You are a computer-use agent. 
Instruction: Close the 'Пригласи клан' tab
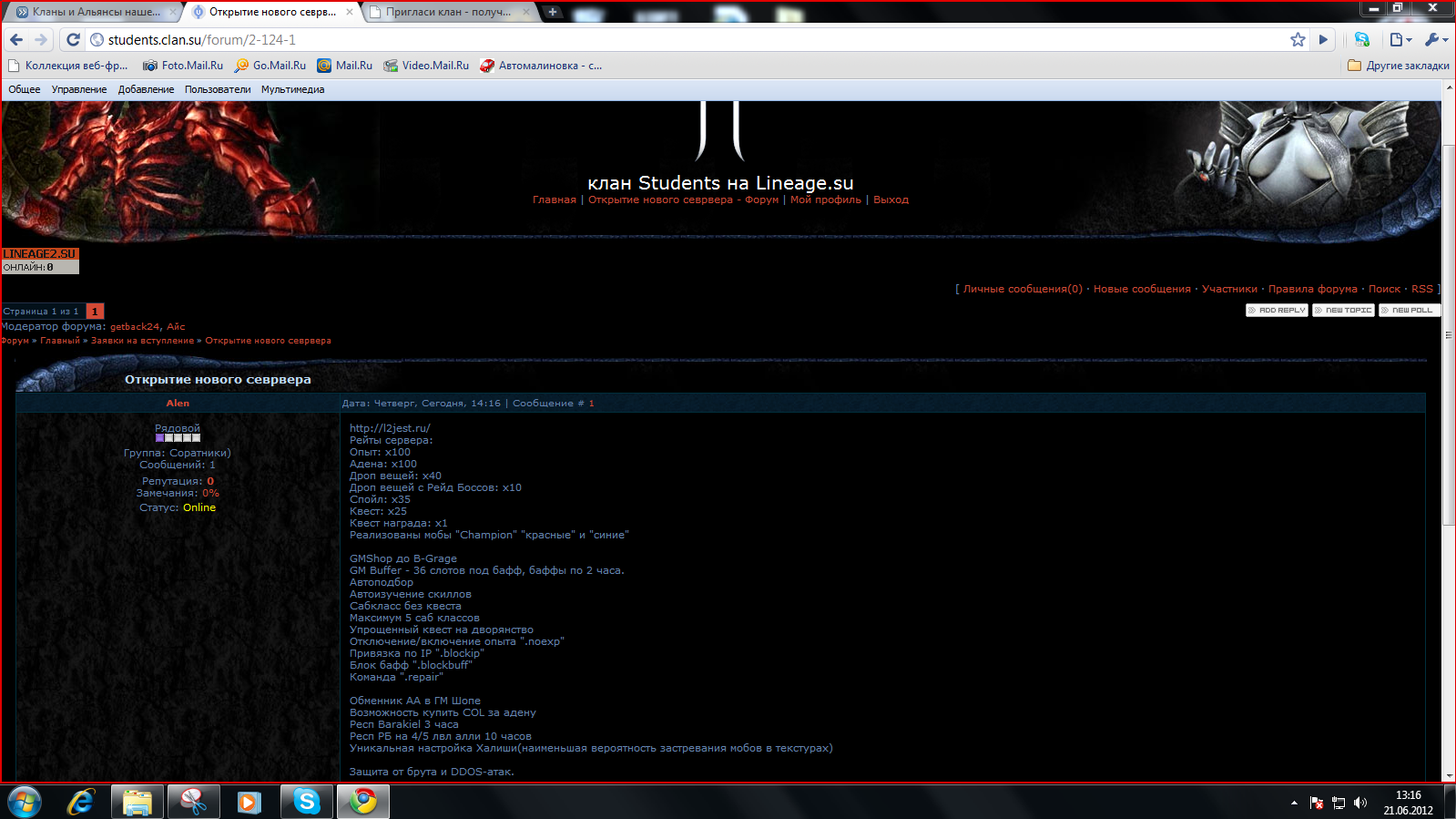[526, 12]
